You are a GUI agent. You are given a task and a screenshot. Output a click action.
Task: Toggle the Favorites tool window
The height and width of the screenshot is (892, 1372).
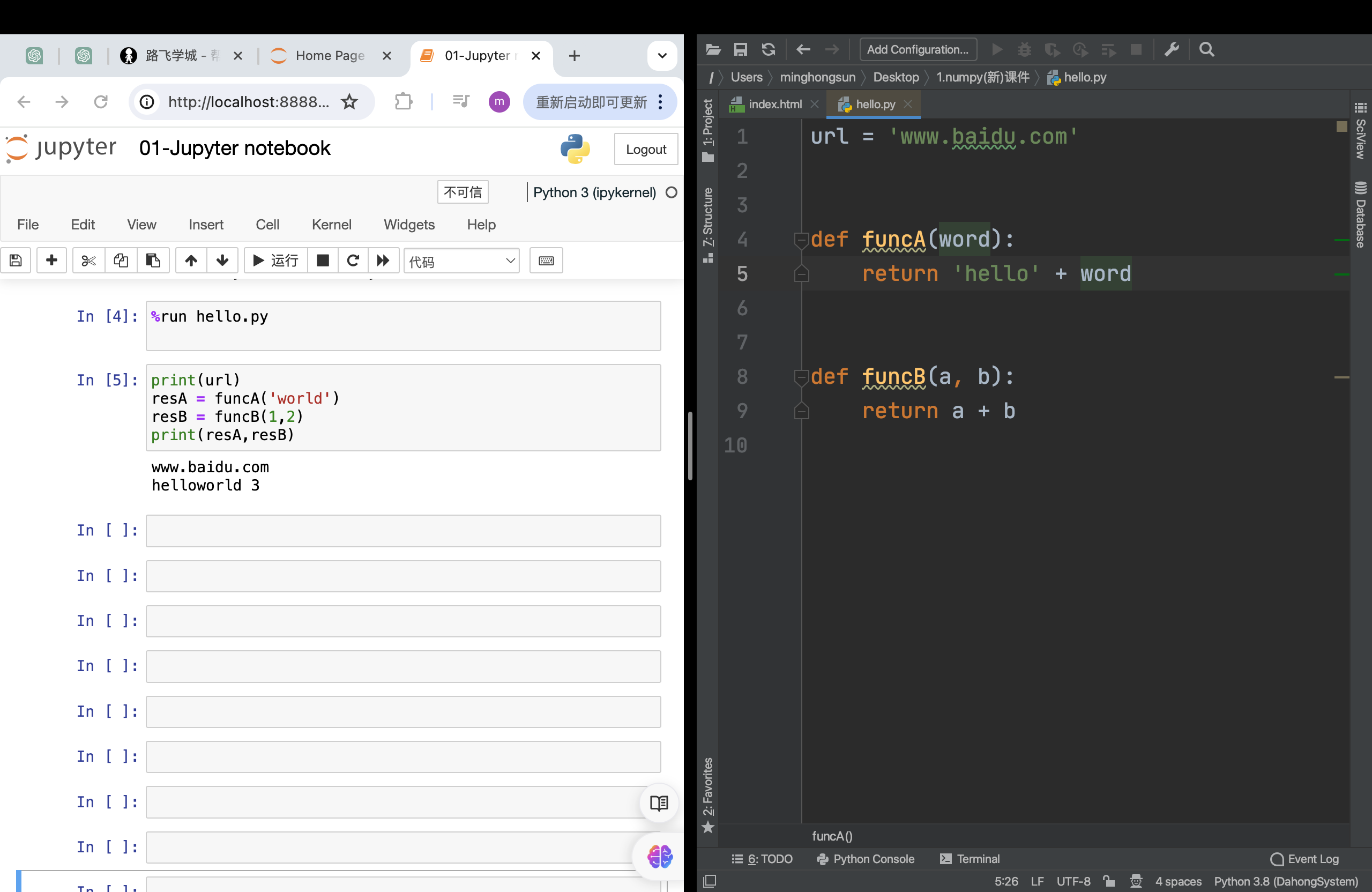(708, 795)
